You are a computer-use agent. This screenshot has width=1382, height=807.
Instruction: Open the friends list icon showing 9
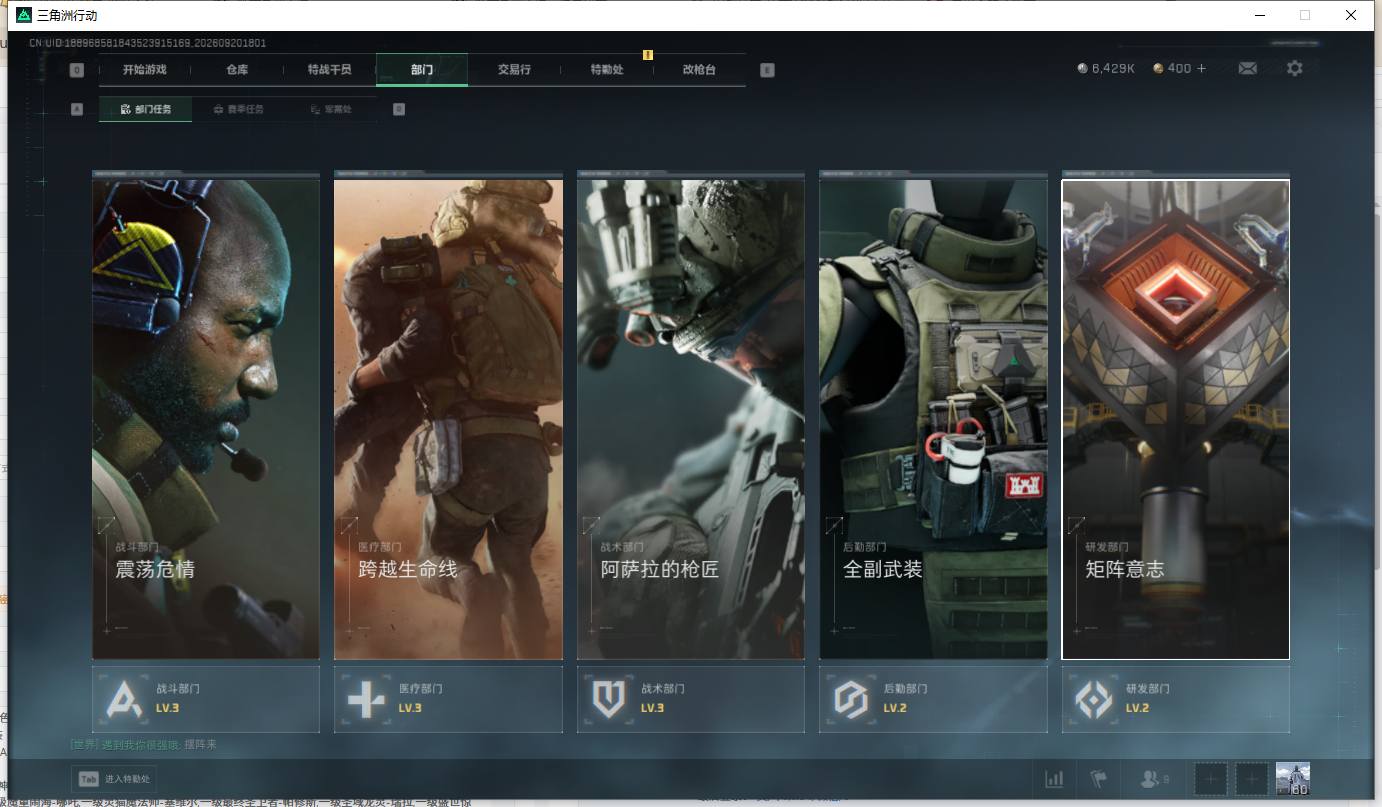[1155, 778]
